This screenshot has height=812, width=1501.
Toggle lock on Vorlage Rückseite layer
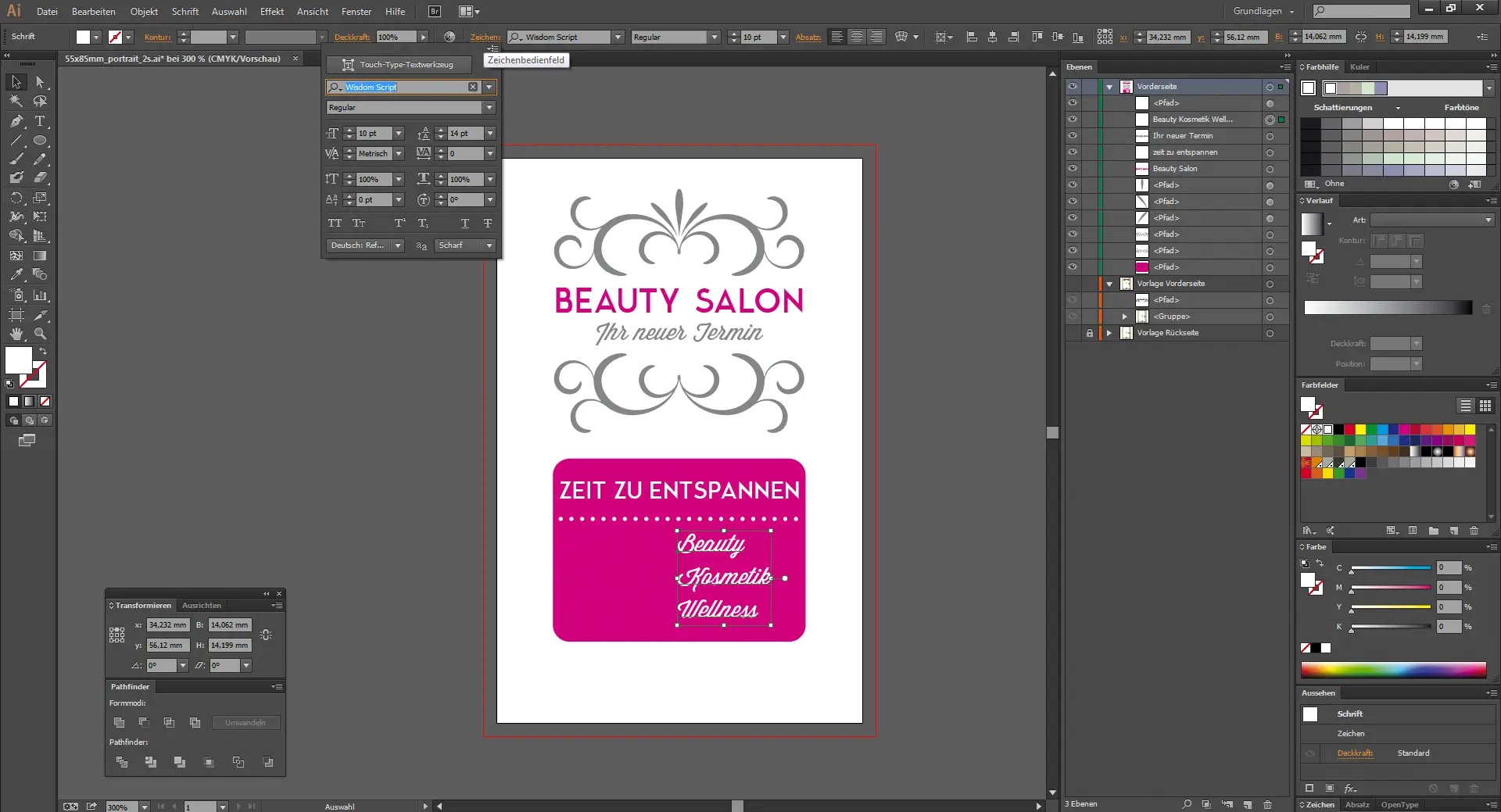[1089, 333]
